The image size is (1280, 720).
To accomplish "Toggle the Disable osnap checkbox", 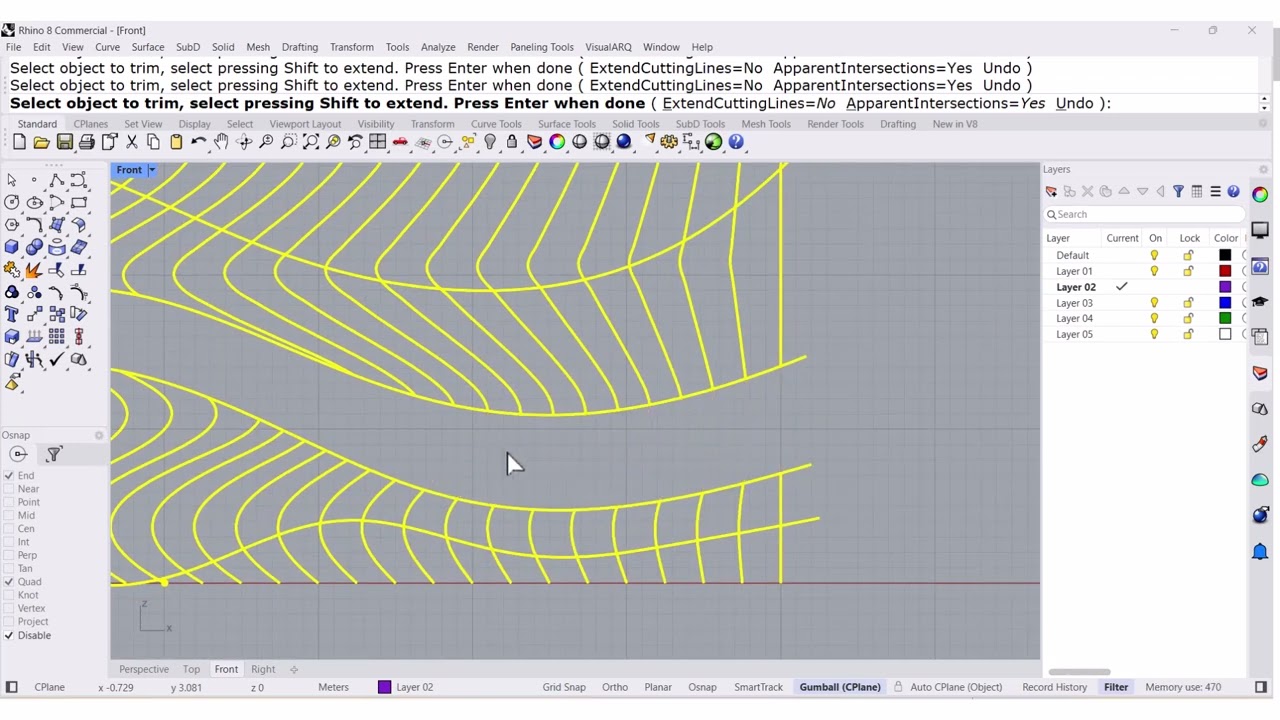I will pyautogui.click(x=9, y=636).
